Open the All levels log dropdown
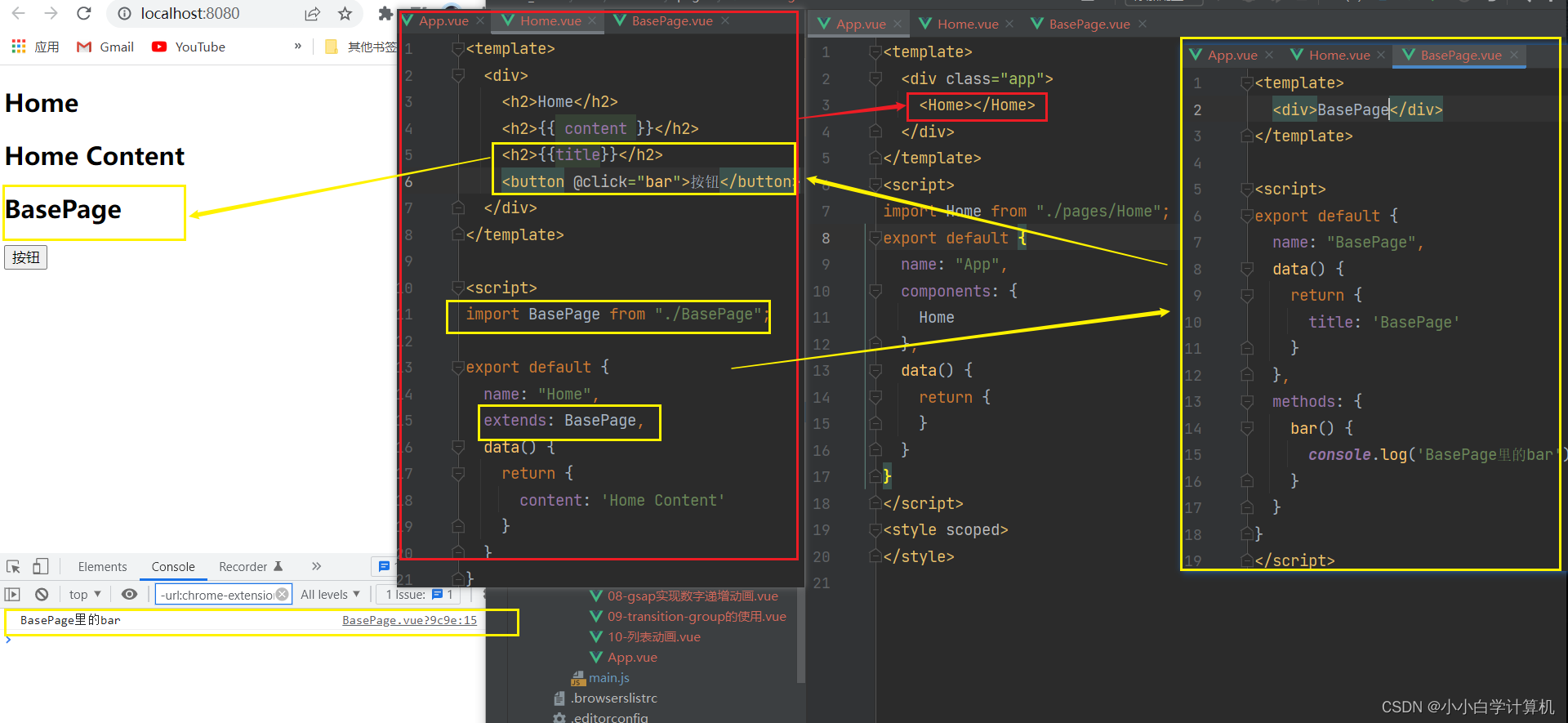Screen dimensions: 1568x723 pos(330,594)
